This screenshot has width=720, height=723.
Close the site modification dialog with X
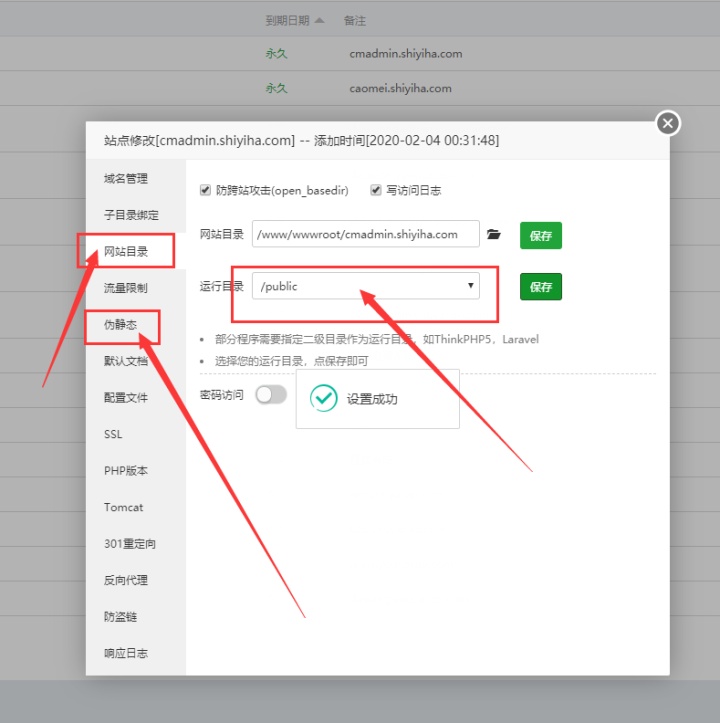(x=668, y=124)
